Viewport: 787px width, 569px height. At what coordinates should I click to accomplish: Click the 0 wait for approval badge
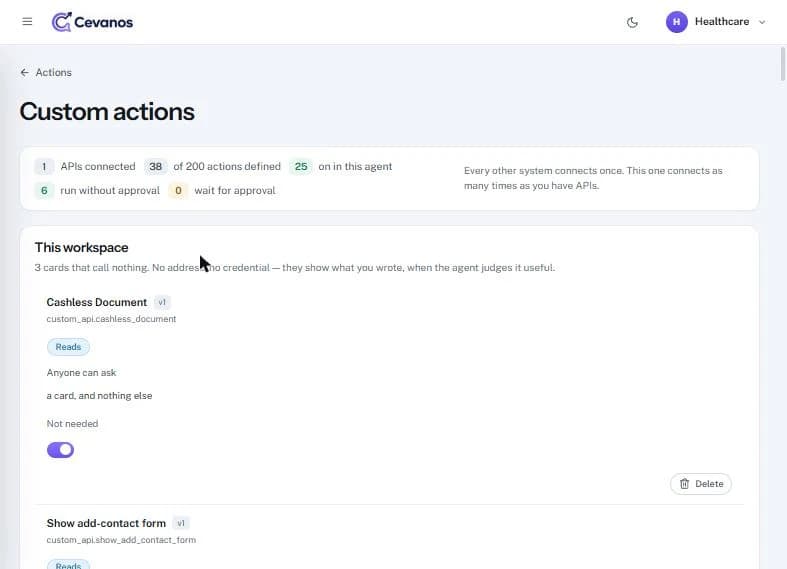click(x=178, y=191)
